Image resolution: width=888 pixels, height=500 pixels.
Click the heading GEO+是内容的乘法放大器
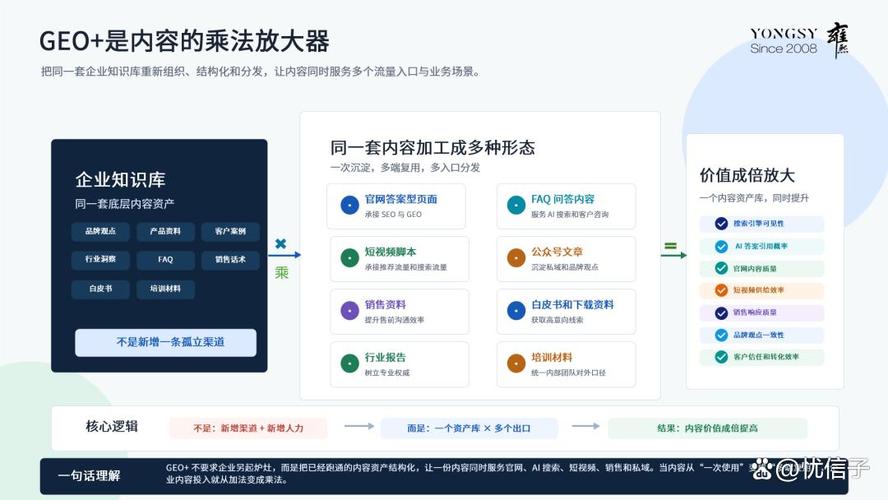184,41
